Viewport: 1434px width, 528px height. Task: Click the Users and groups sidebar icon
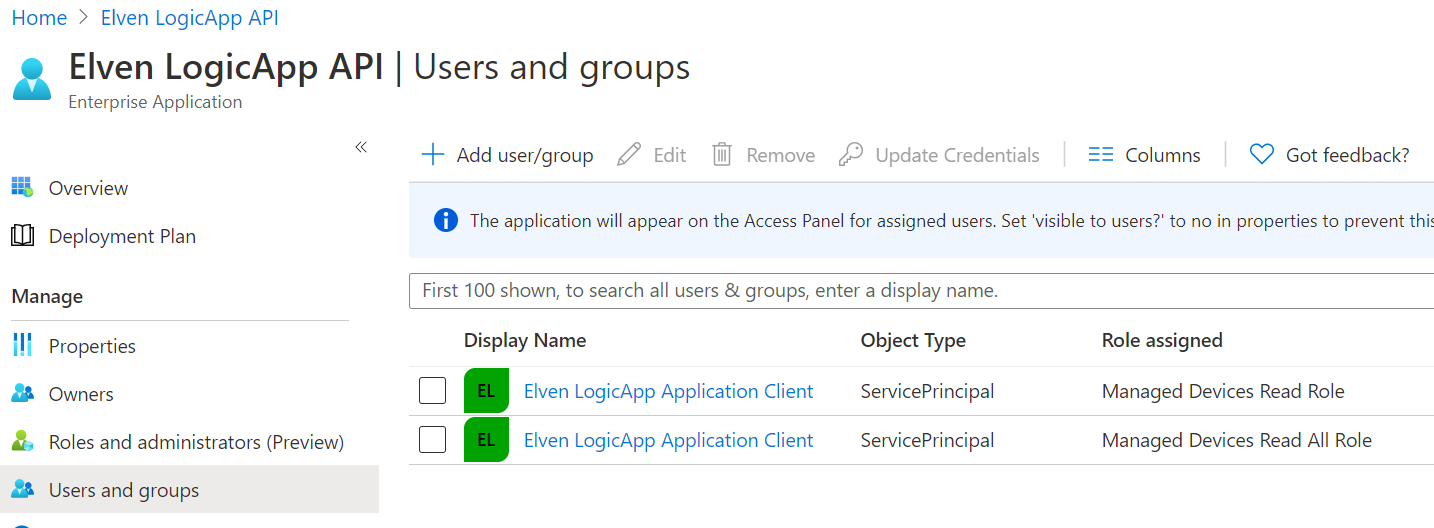tap(22, 490)
